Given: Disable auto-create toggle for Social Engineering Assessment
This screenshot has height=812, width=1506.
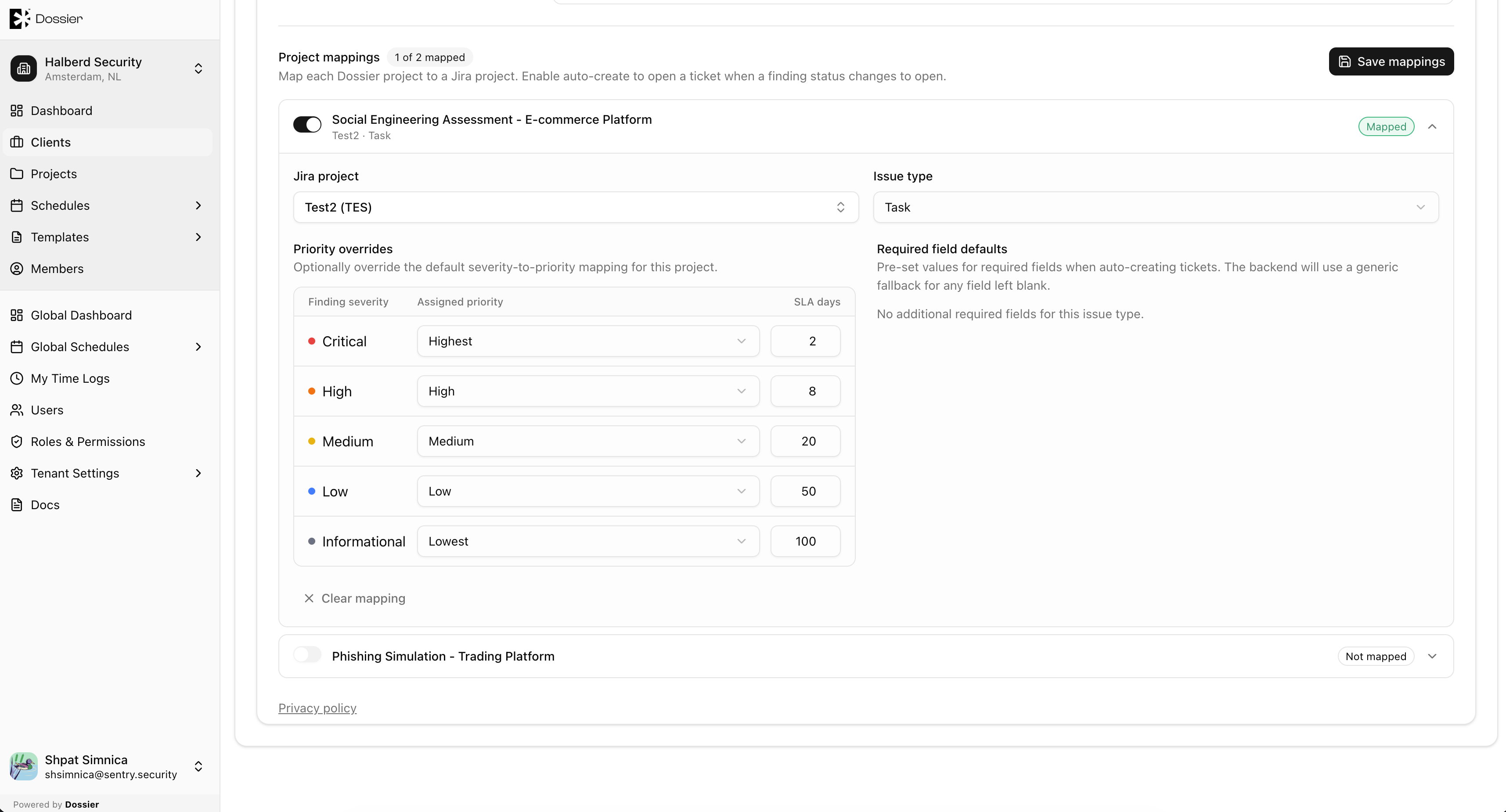Looking at the screenshot, I should coord(307,125).
